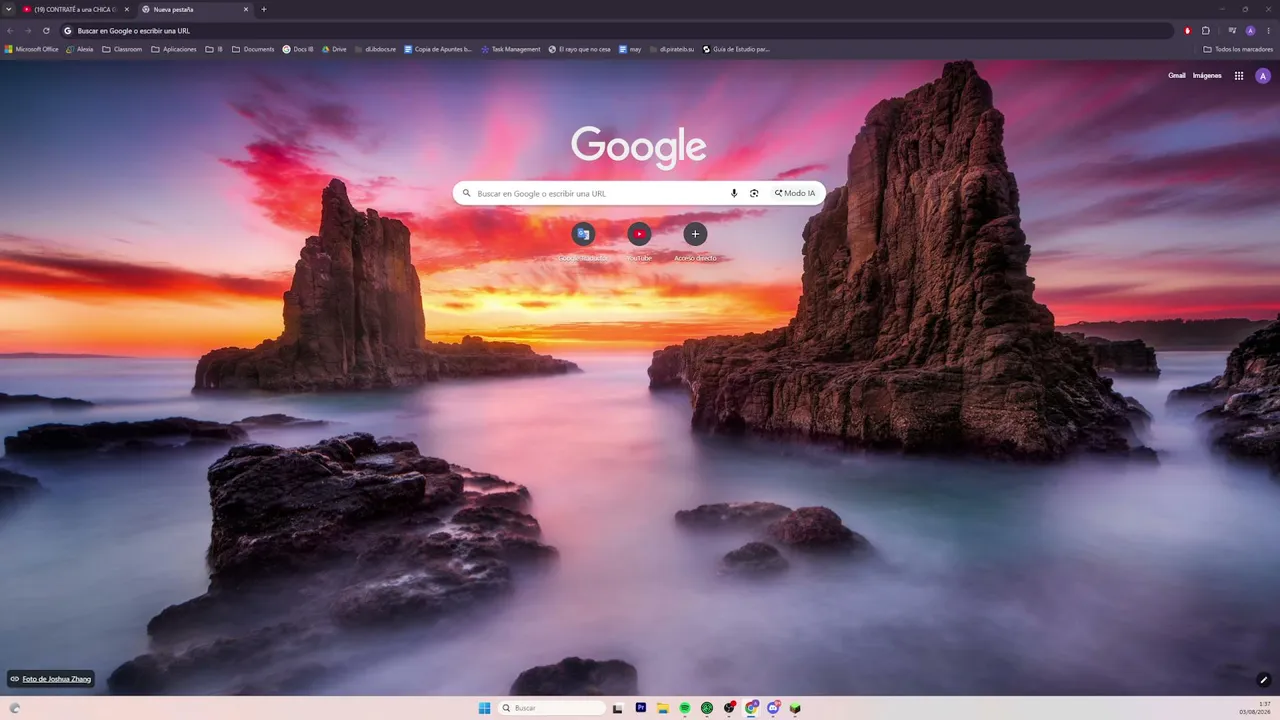Click the address bar URL field
The image size is (1280, 720).
pos(615,31)
